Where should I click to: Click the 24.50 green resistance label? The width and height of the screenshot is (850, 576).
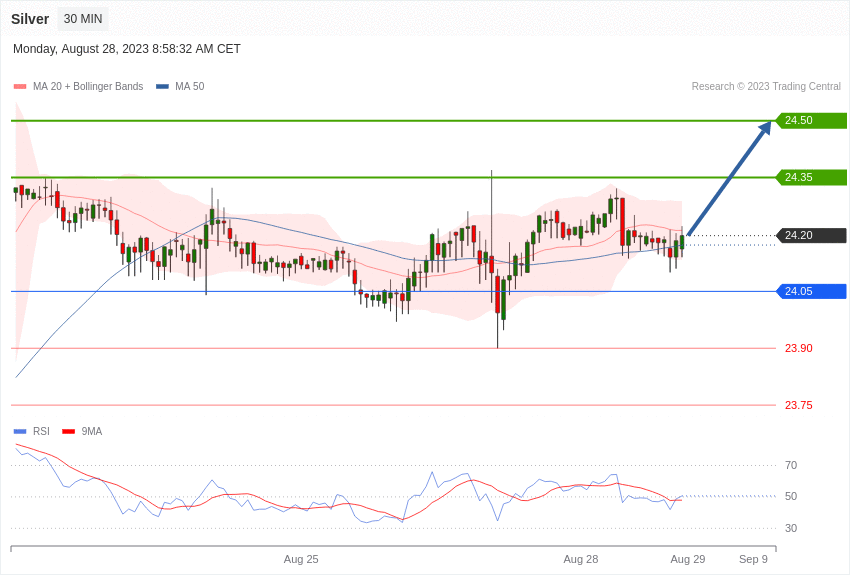[x=812, y=120]
